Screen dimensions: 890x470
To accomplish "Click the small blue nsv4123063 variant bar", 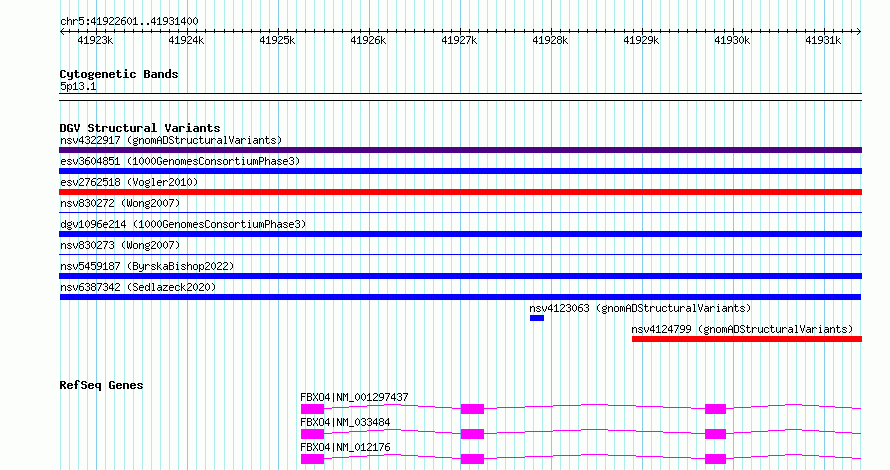I will tap(537, 318).
